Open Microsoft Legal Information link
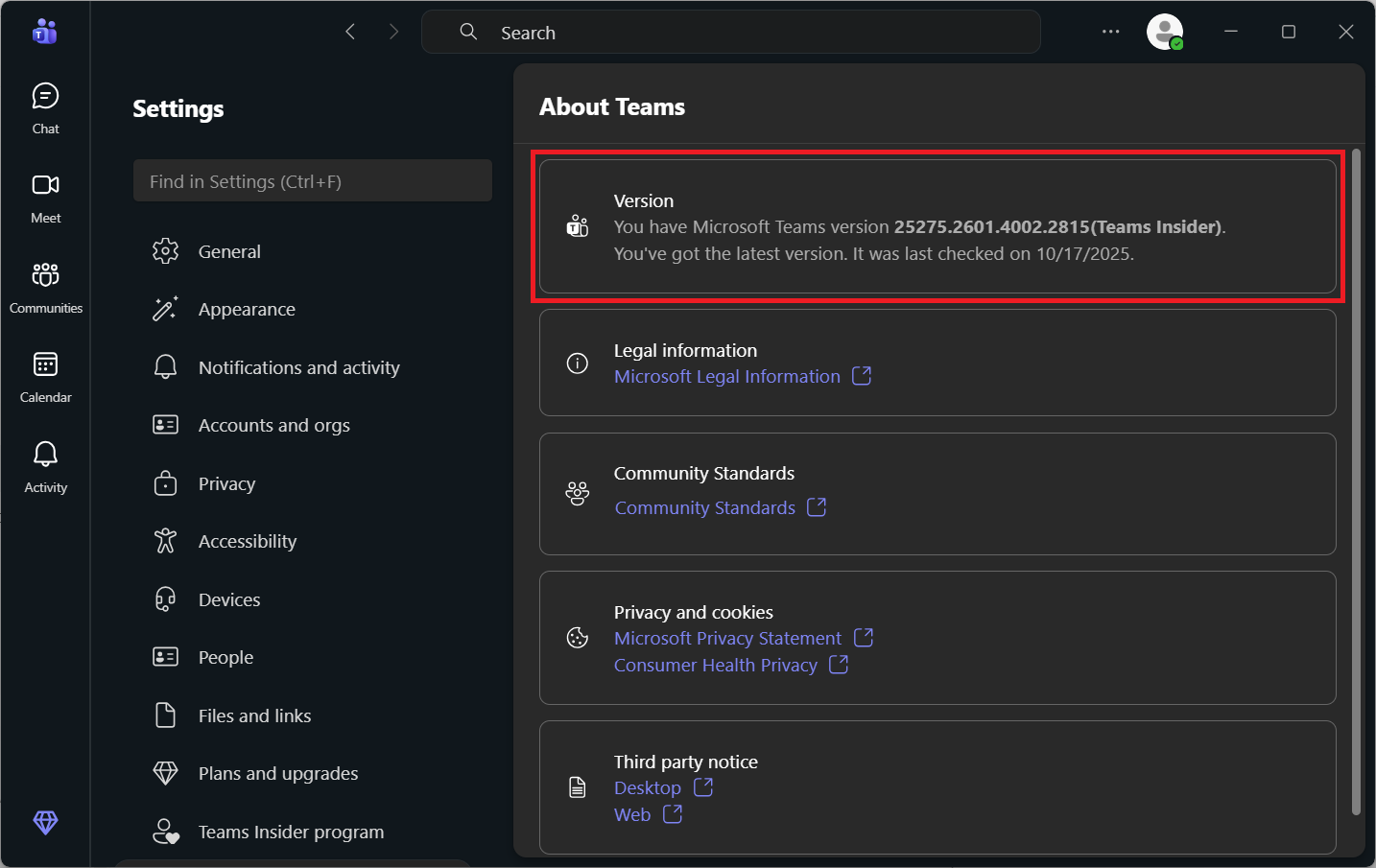 (727, 377)
